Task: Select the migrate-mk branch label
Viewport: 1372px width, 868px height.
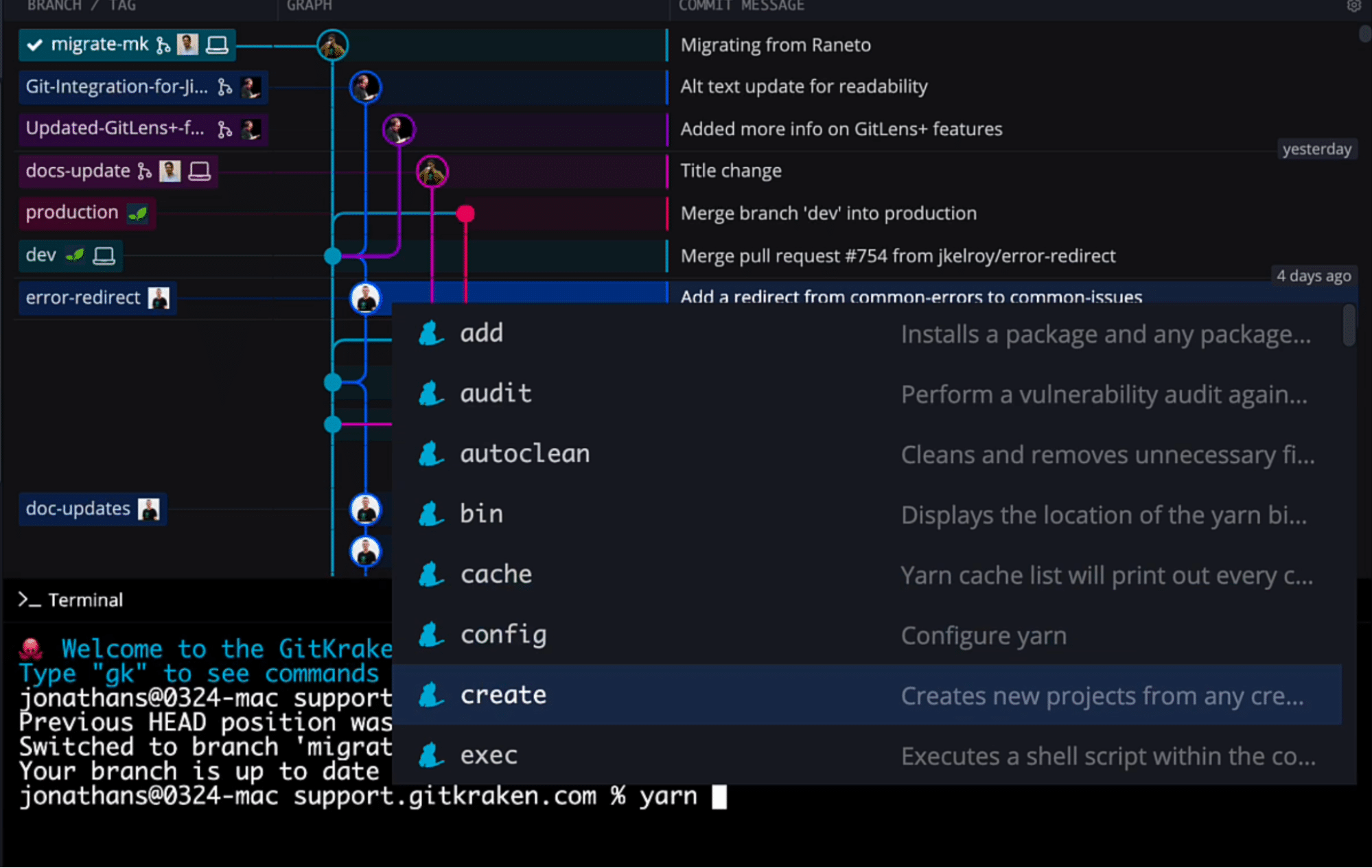Action: (x=128, y=45)
